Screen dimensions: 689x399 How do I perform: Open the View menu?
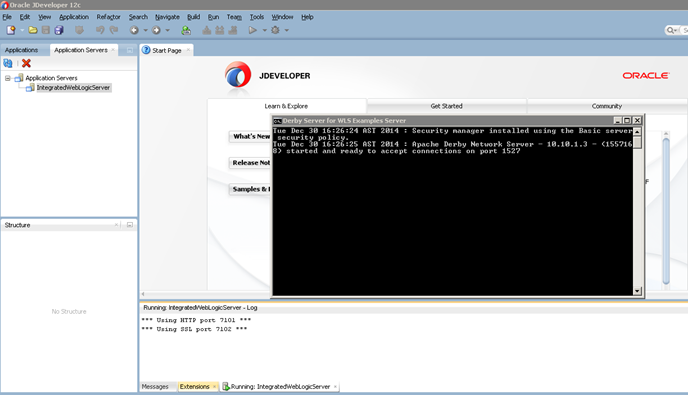click(44, 17)
